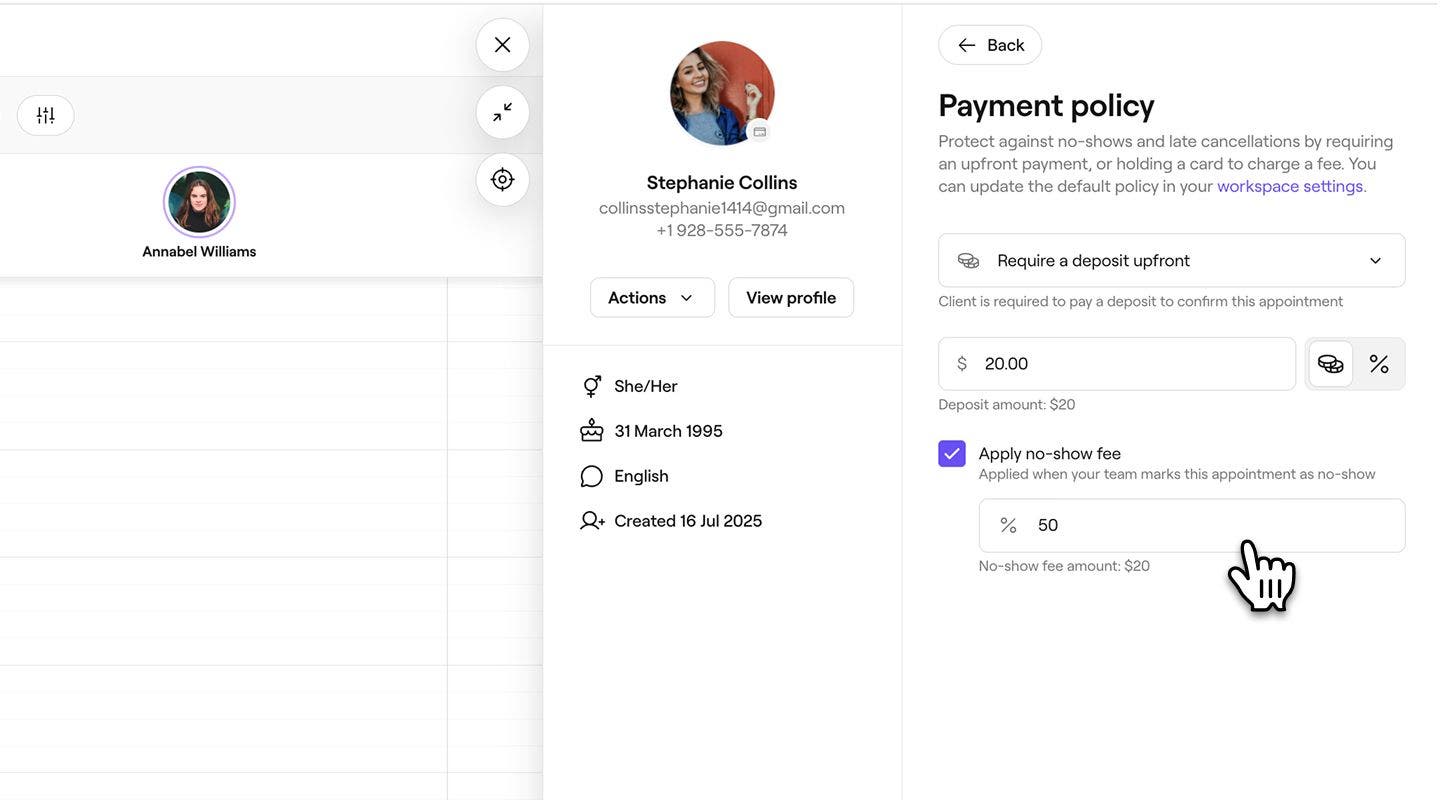Click the birthday cake icon
Viewport: 1440px width, 800px height.
592,431
